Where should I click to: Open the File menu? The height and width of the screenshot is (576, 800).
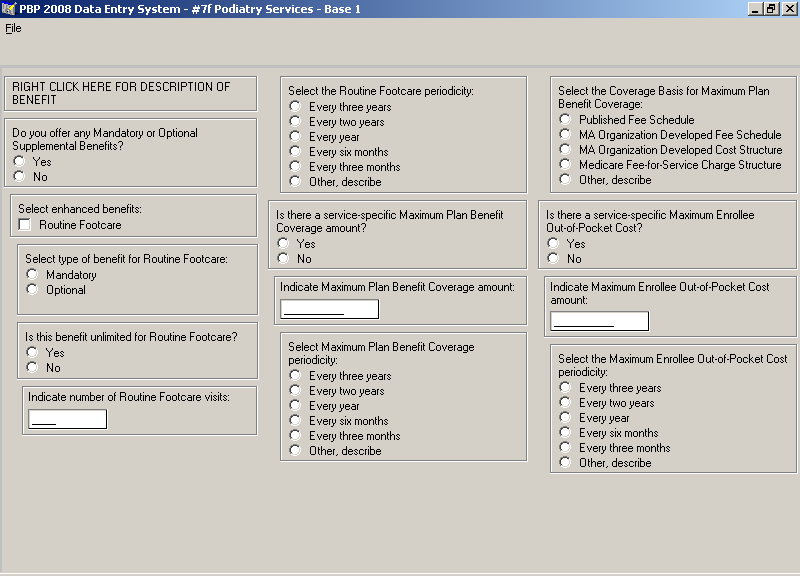[13, 28]
